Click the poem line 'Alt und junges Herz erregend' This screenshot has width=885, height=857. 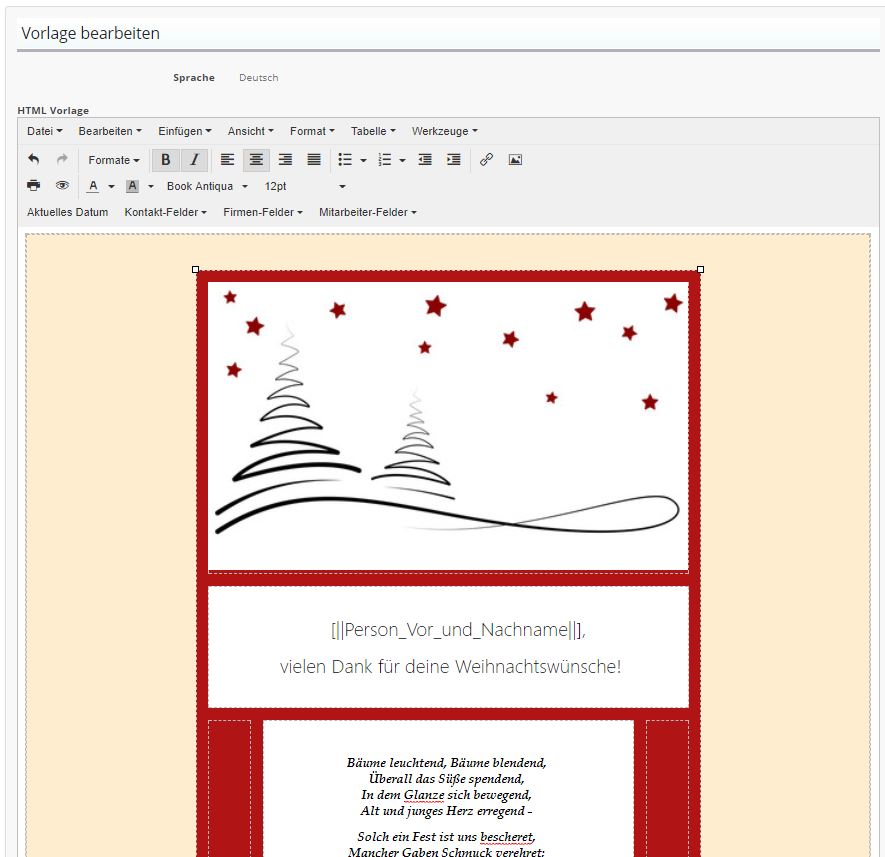443,811
